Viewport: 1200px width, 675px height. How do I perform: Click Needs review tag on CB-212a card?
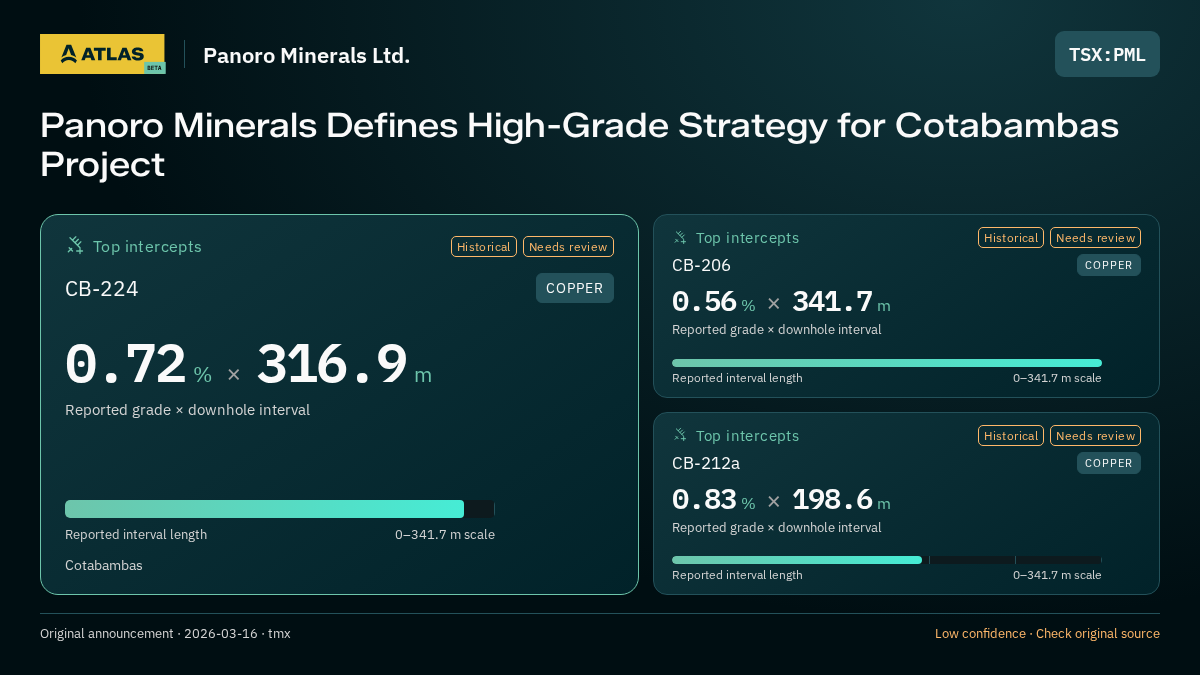pos(1095,436)
